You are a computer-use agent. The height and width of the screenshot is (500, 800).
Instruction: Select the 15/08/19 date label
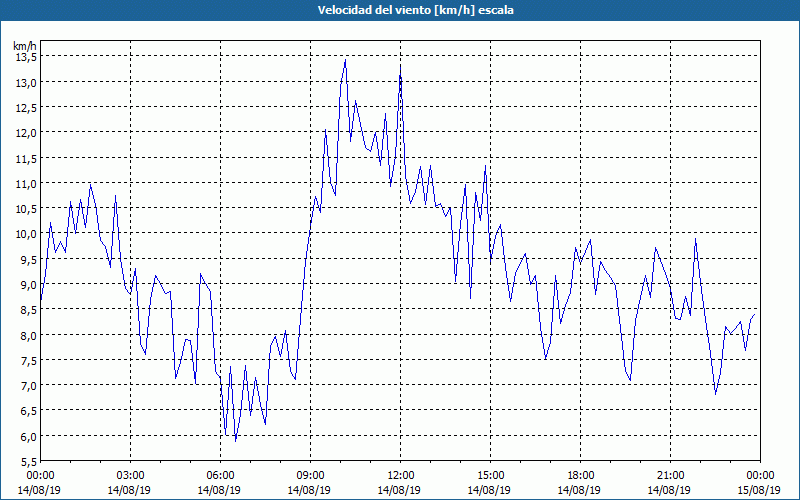pyautogui.click(x=759, y=490)
